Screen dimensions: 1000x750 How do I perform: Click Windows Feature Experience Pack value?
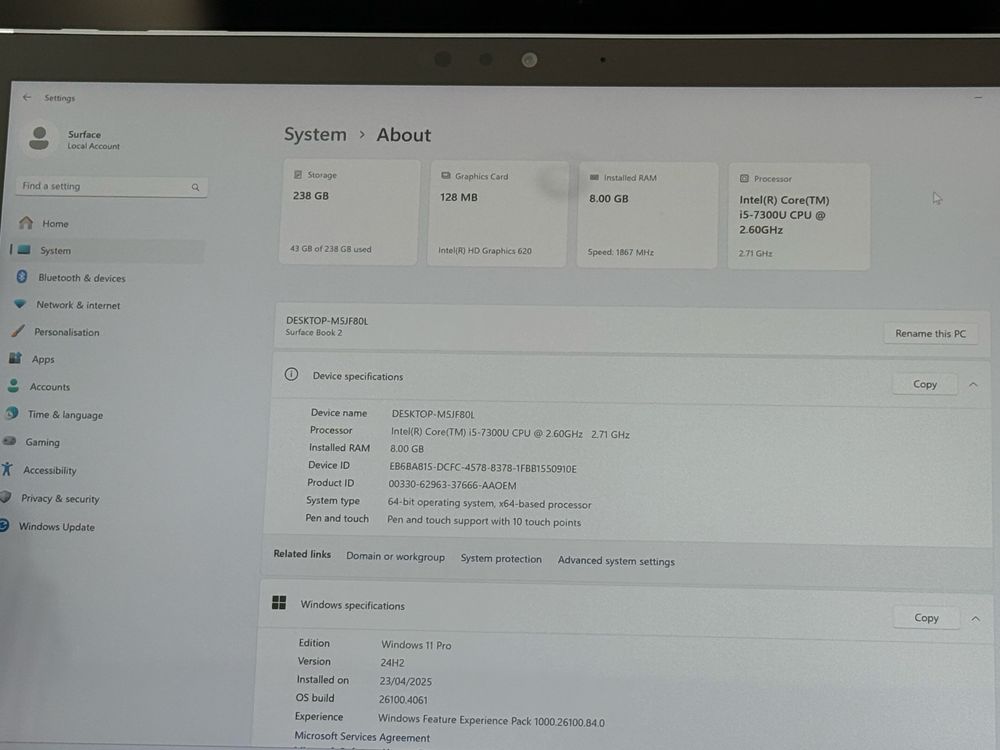tap(491, 721)
